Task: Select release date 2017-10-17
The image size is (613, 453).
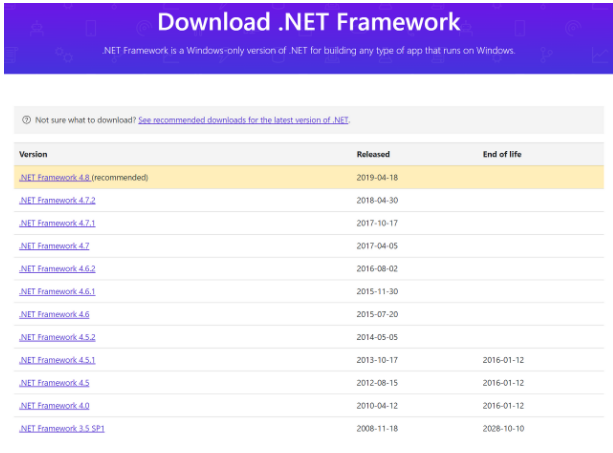Action: pyautogui.click(x=377, y=223)
